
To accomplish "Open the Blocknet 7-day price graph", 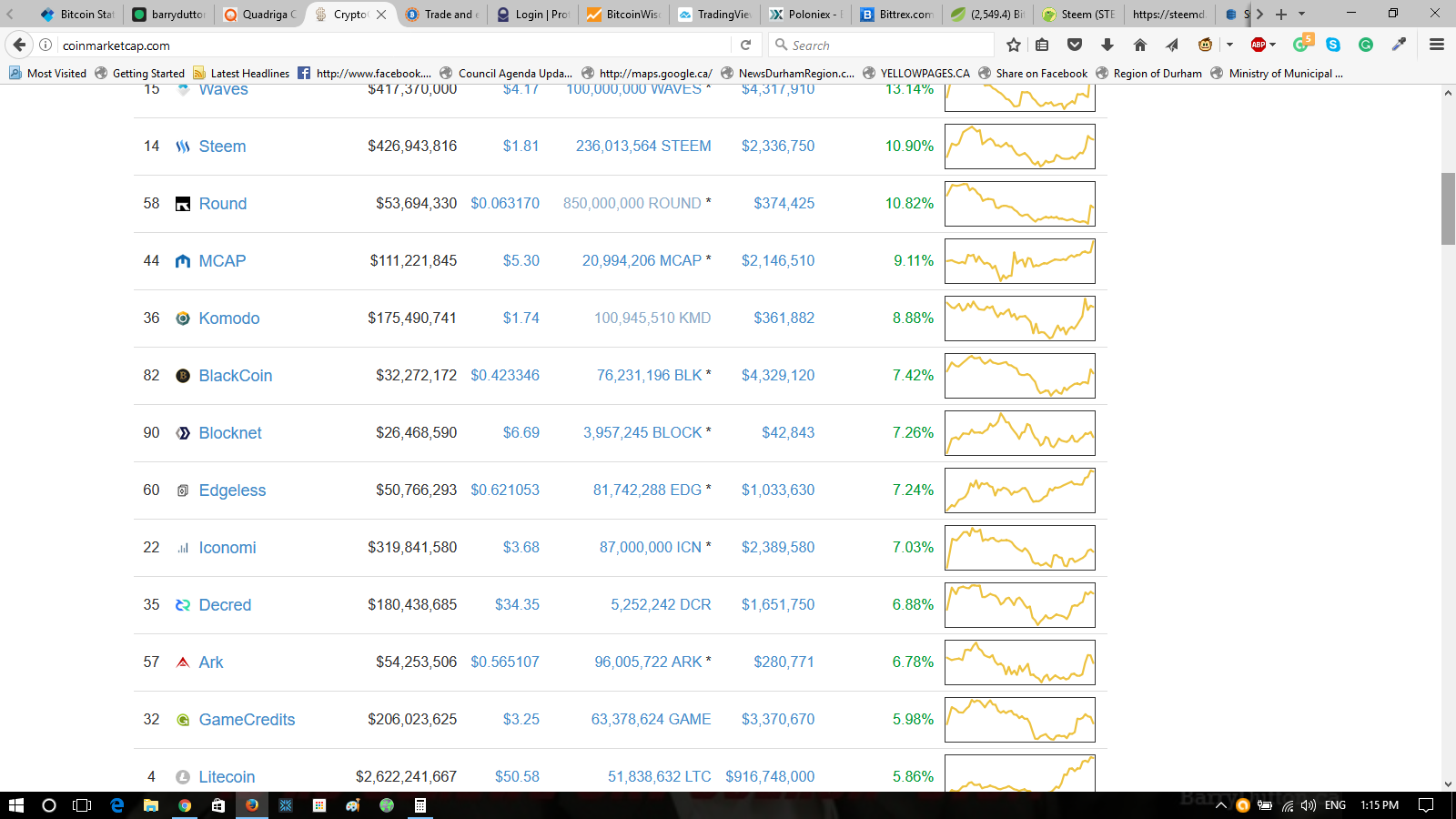I will pyautogui.click(x=1020, y=433).
